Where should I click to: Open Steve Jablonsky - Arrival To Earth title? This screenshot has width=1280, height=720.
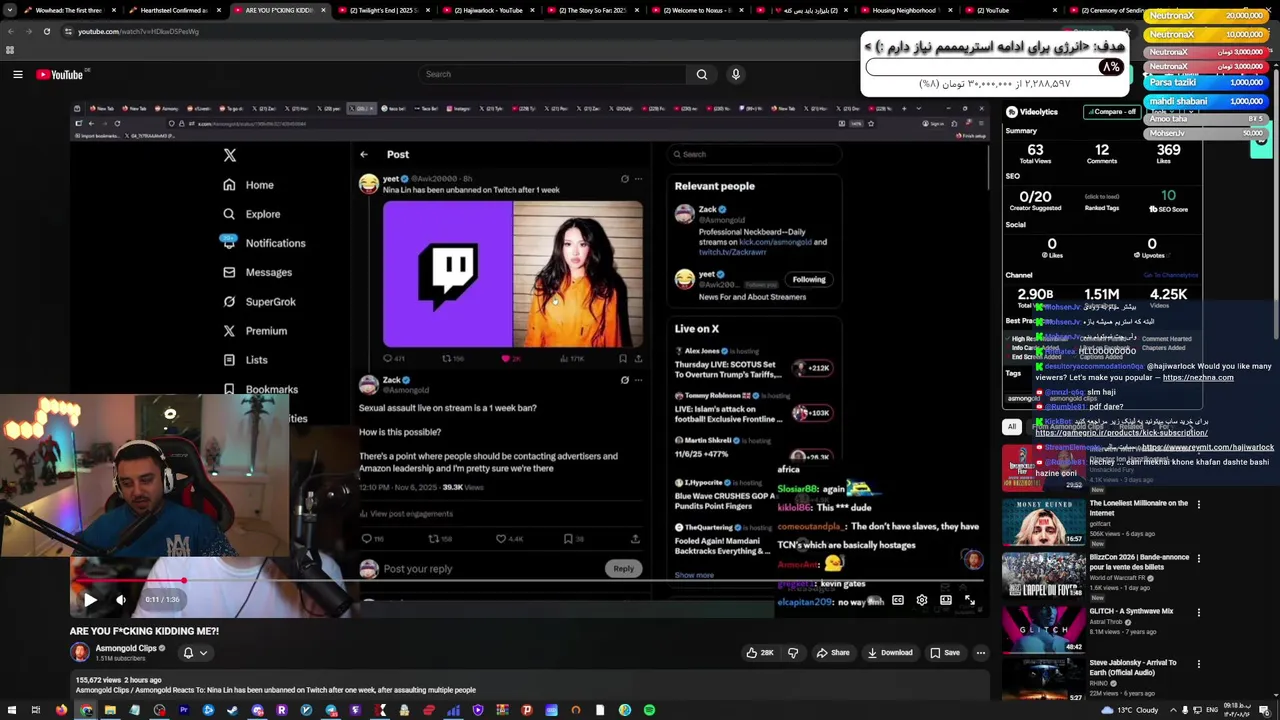[1133, 667]
